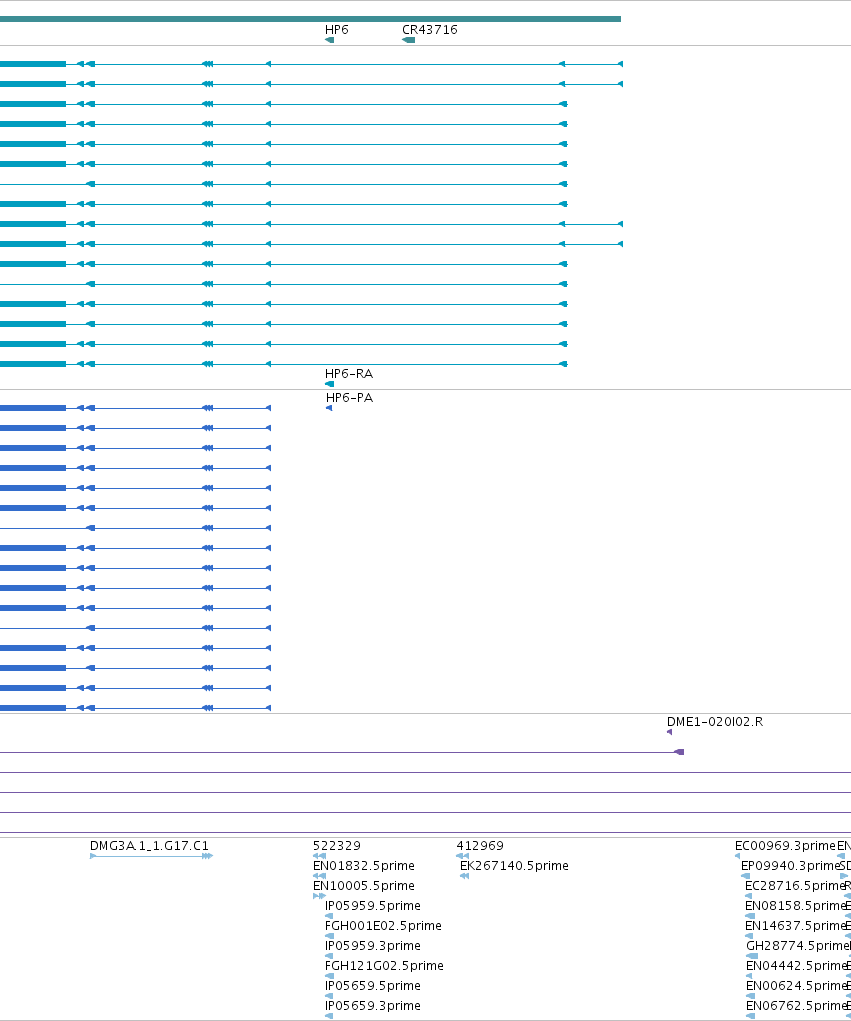Open the EN06762.5prime EST label
This screenshot has height=1021, width=851.
(x=796, y=1006)
